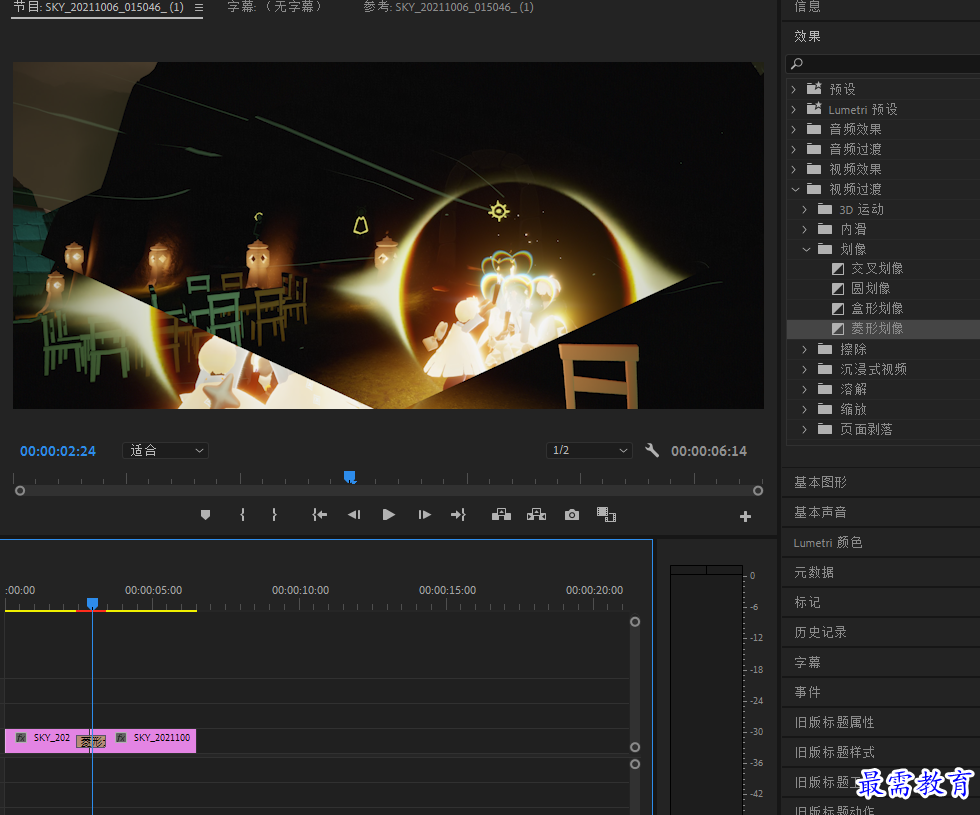This screenshot has width=980, height=815.
Task: Click the Mark In bracket icon
Action: pos(242,515)
